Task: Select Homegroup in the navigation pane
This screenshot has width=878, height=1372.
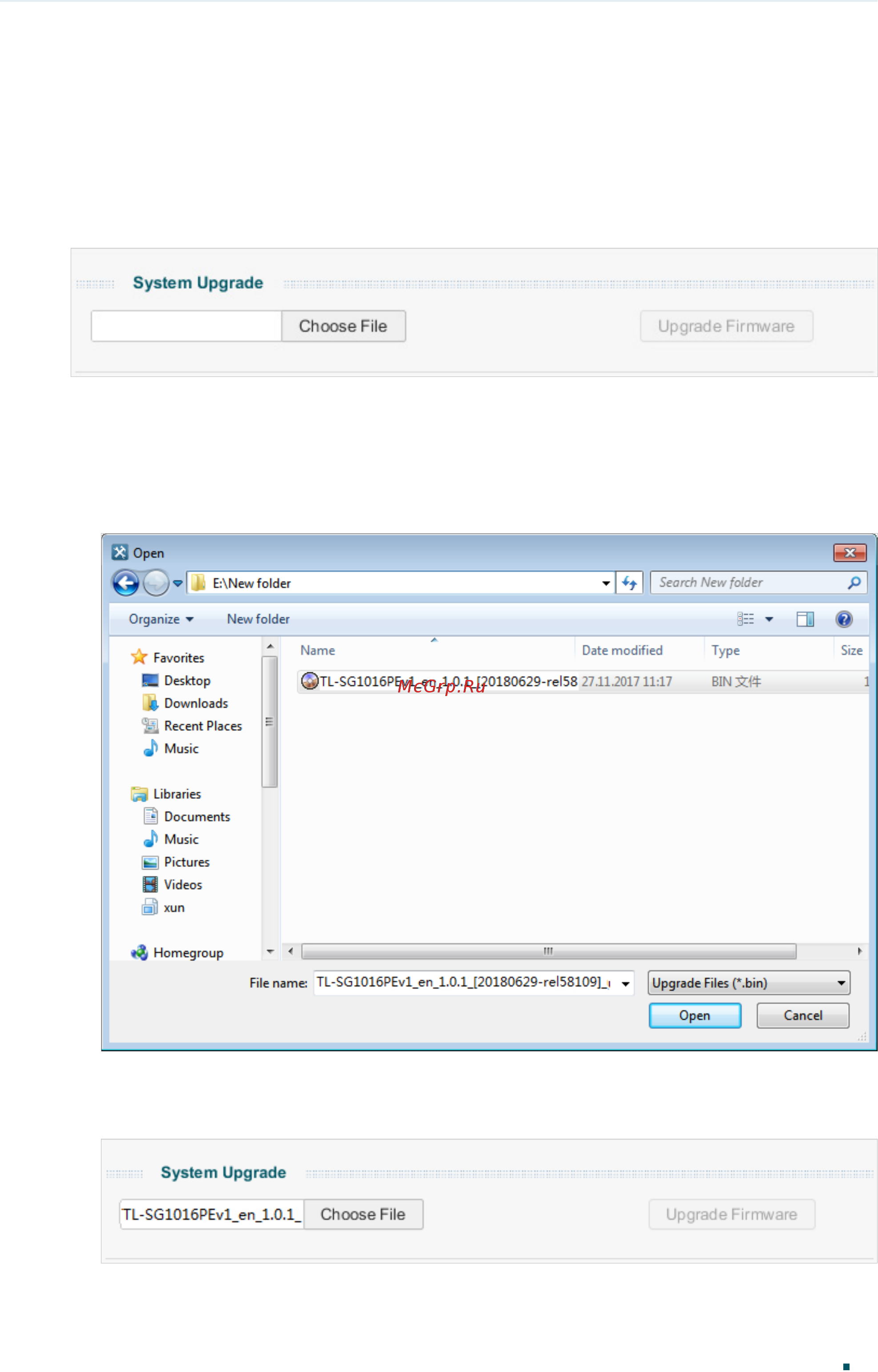Action: pyautogui.click(x=177, y=953)
